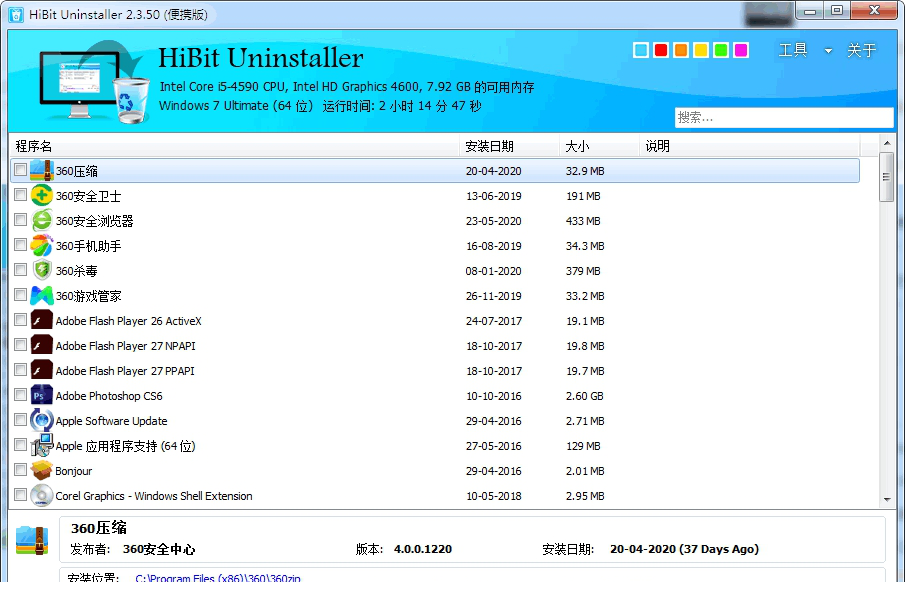Expand the 工具 dropdown arrow
The width and height of the screenshot is (905, 605).
coord(827,50)
